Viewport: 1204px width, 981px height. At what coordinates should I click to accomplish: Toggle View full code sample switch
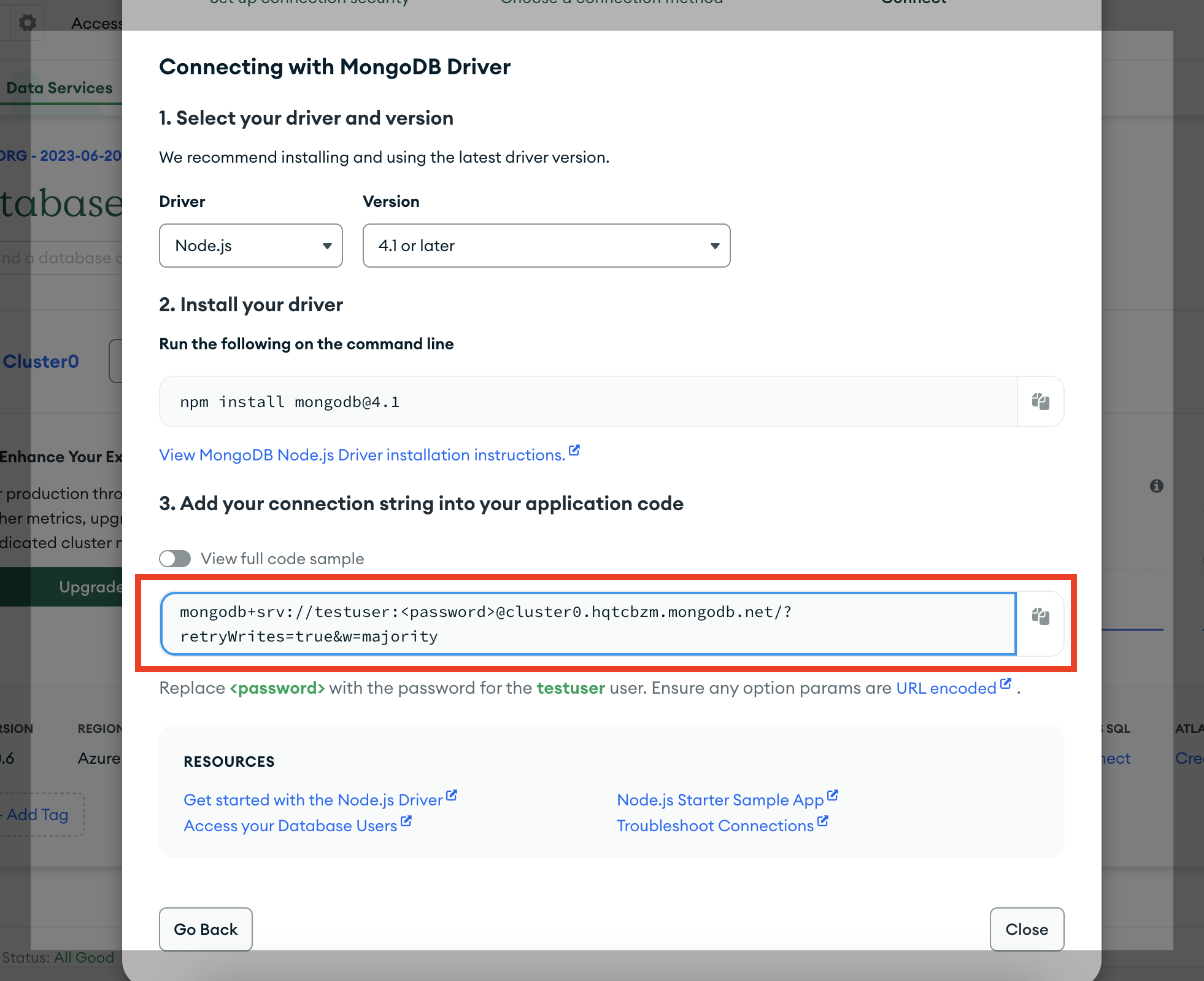coord(175,559)
